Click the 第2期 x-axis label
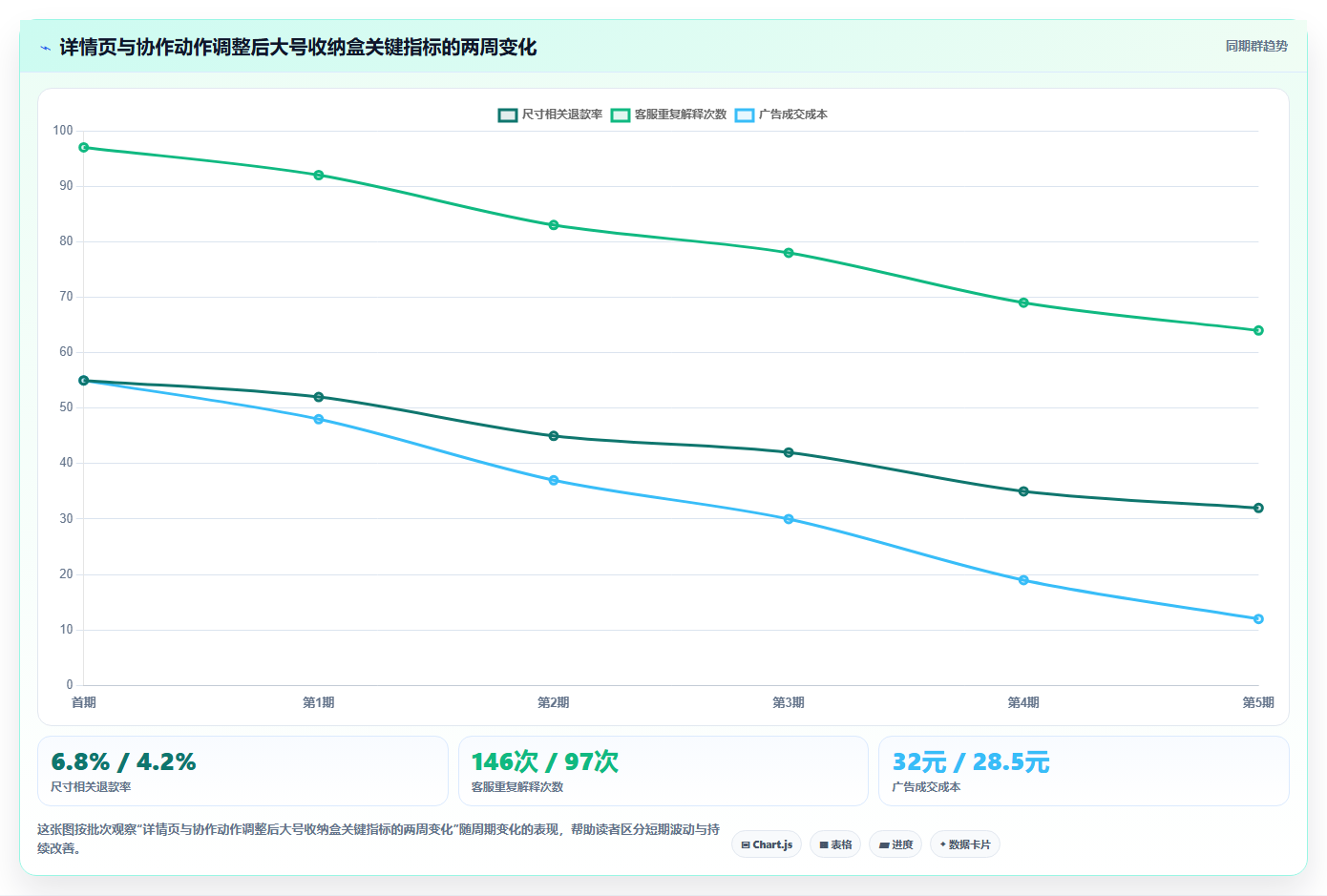1327x896 pixels. coord(554,702)
